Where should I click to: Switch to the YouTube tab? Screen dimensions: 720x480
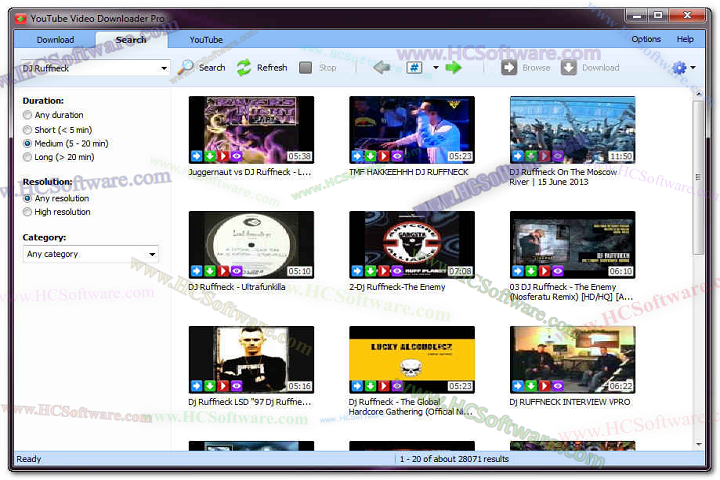pyautogui.click(x=206, y=40)
